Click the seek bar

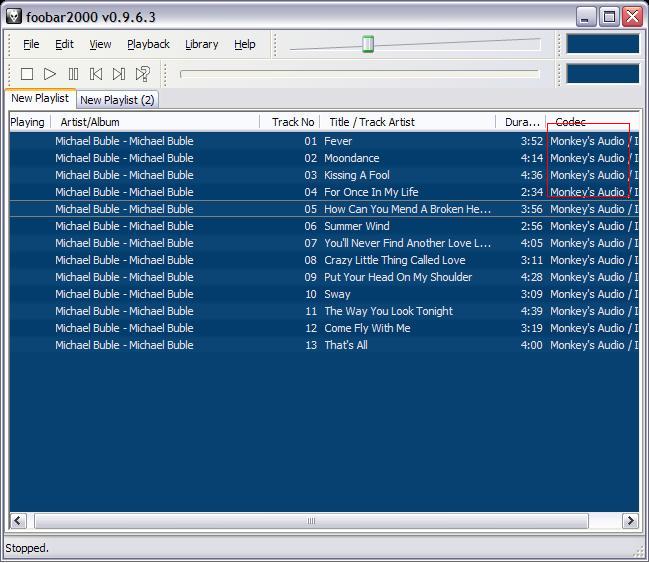coord(360,74)
